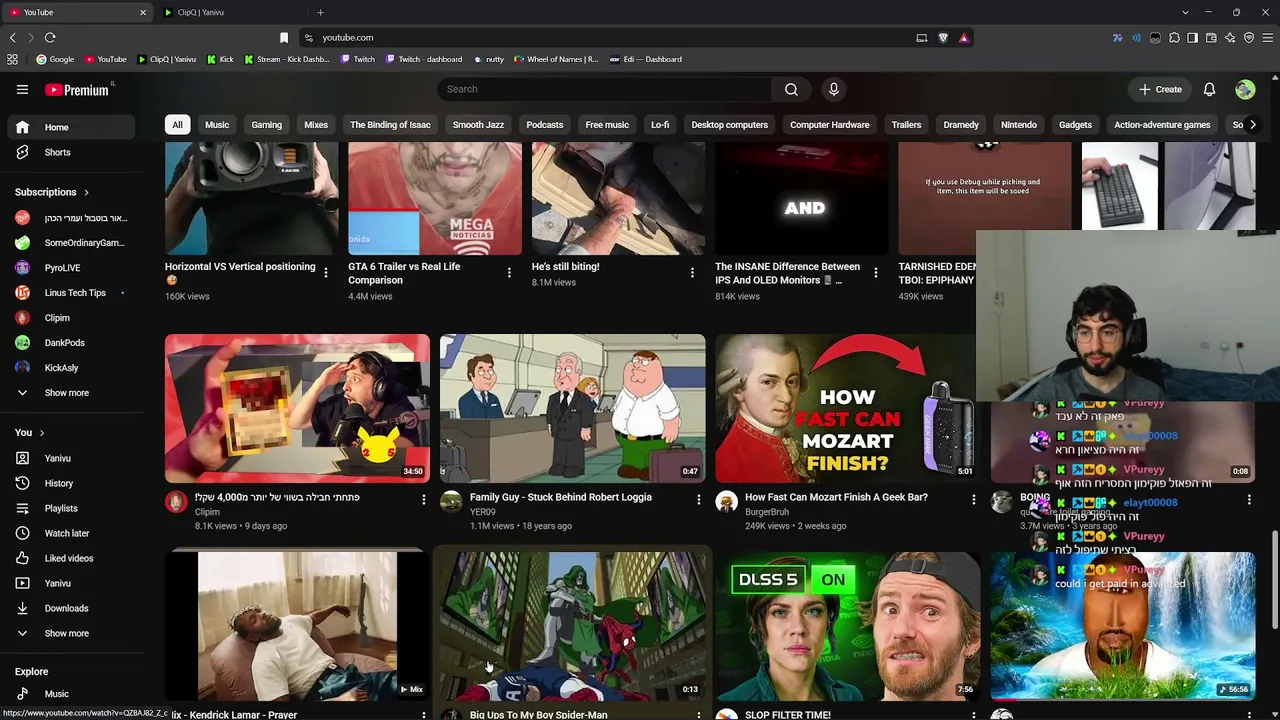
Task: Open the apps grid in the bookmarks bar
Action: point(12,59)
